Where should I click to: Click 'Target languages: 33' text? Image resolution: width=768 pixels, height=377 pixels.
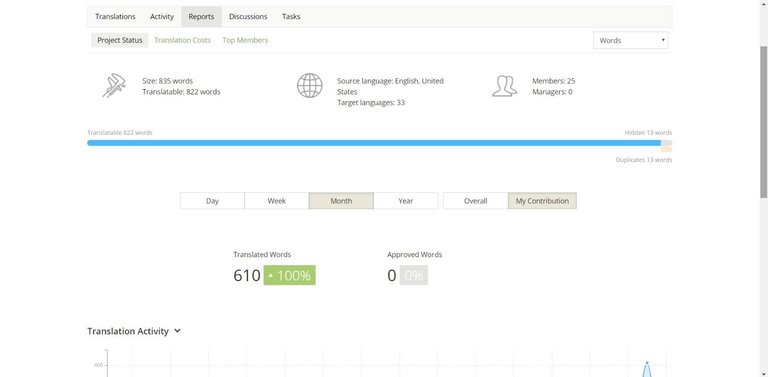point(371,103)
